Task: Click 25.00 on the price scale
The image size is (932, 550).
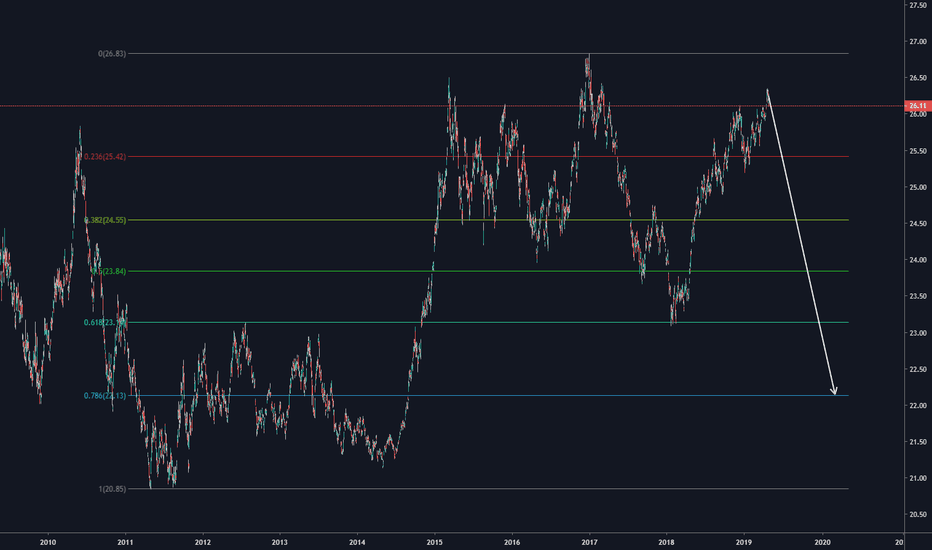Action: [918, 187]
